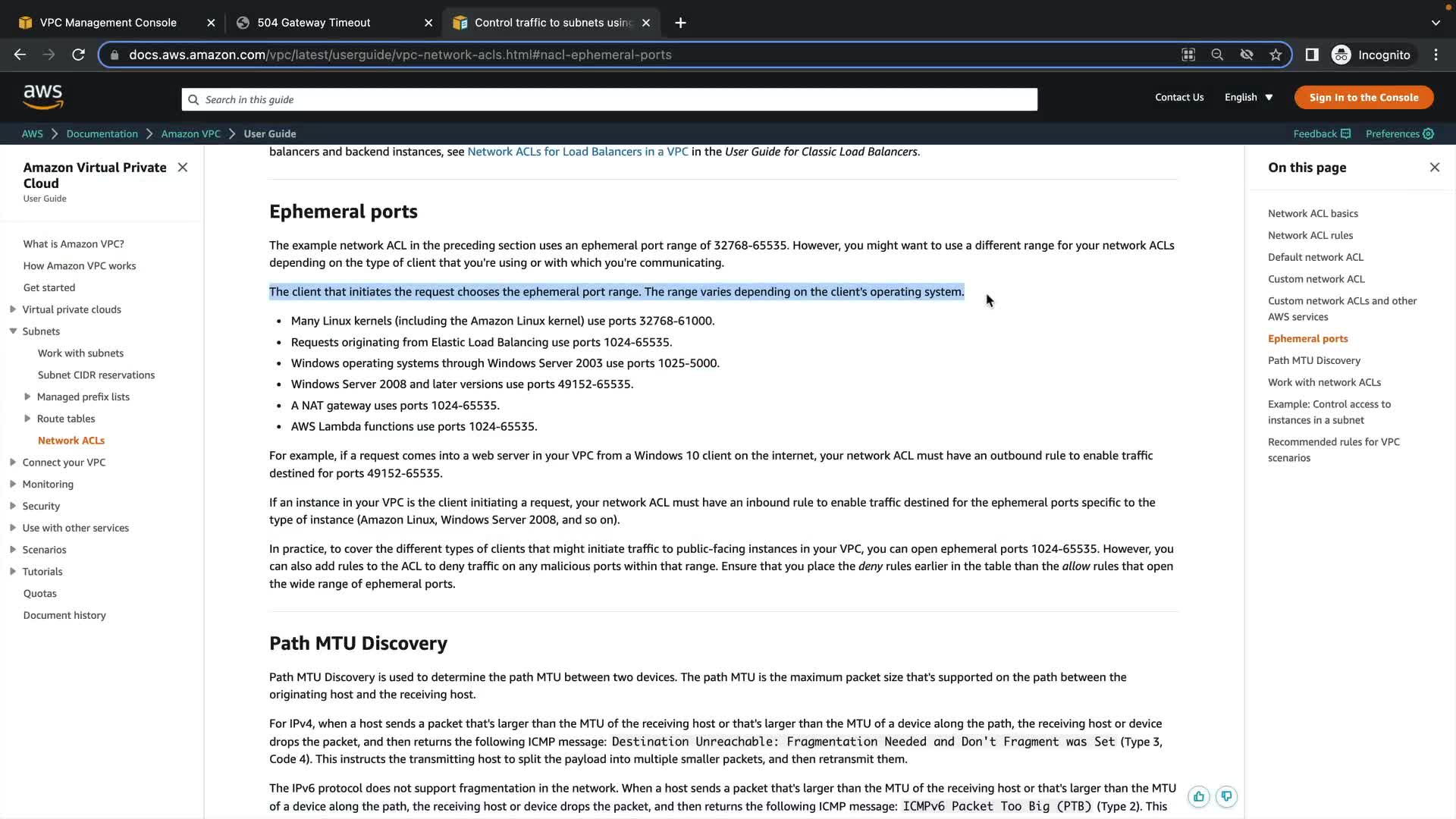1456x819 pixels.
Task: Bookmark this page with star icon
Action: coord(1276,55)
